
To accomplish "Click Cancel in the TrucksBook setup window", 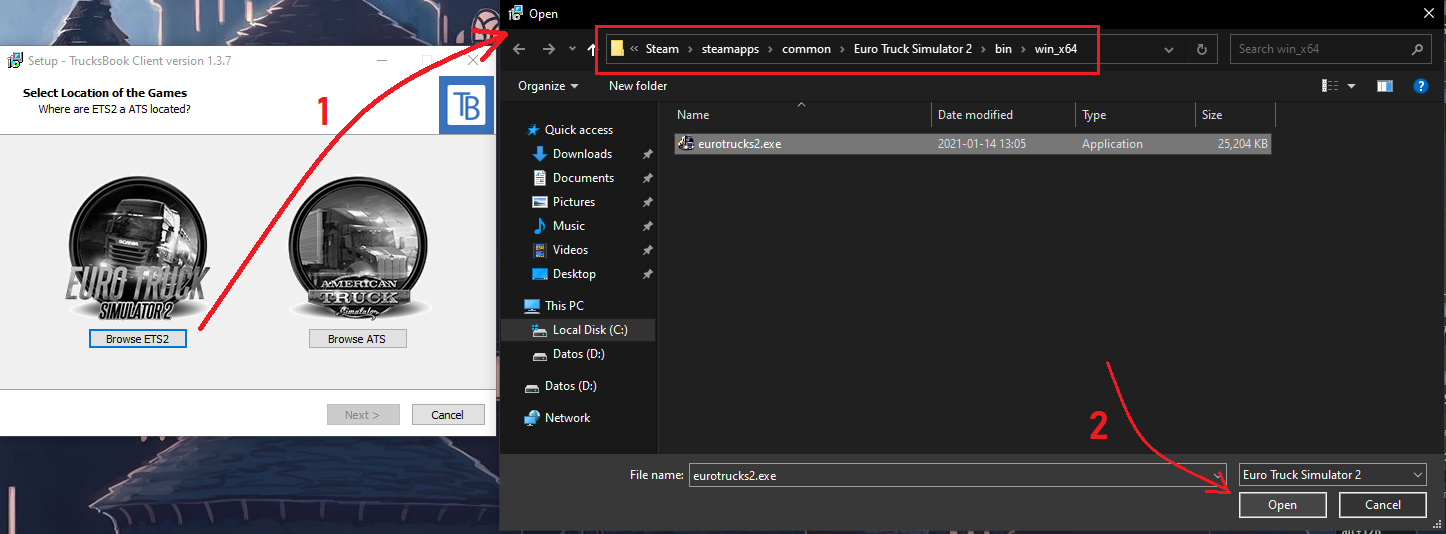I will coord(447,415).
